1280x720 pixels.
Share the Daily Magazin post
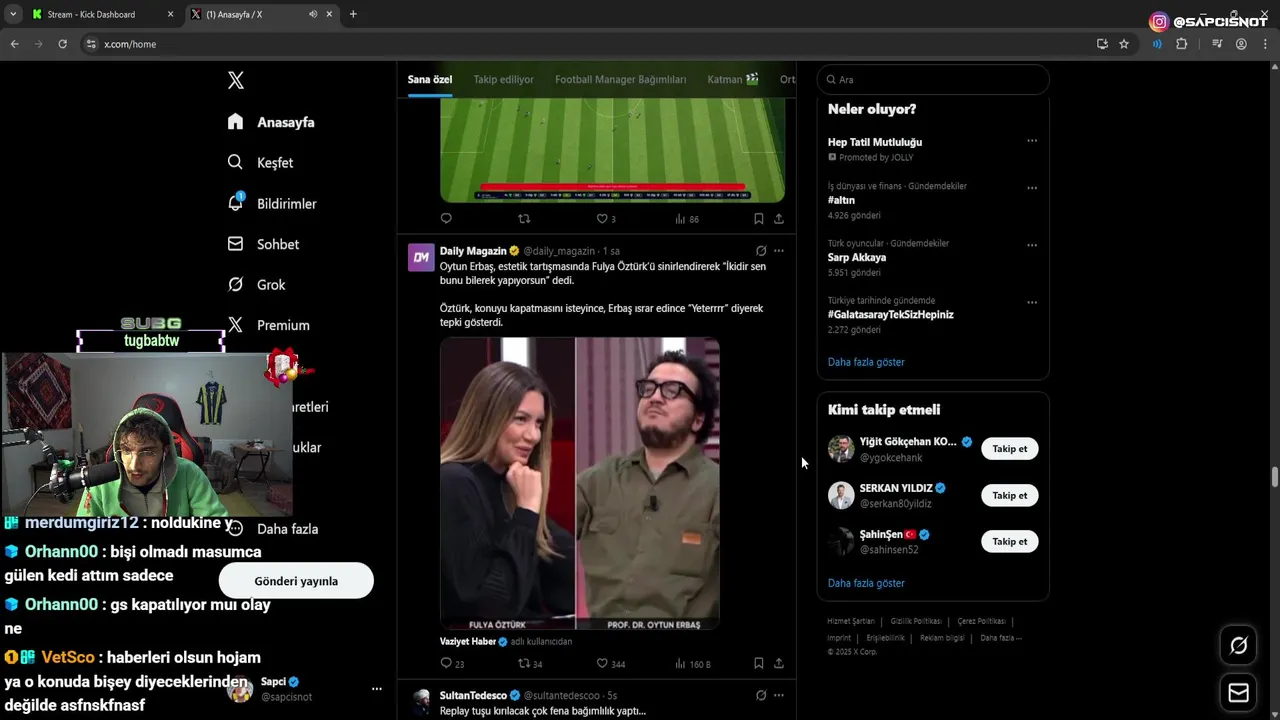pyautogui.click(x=779, y=663)
